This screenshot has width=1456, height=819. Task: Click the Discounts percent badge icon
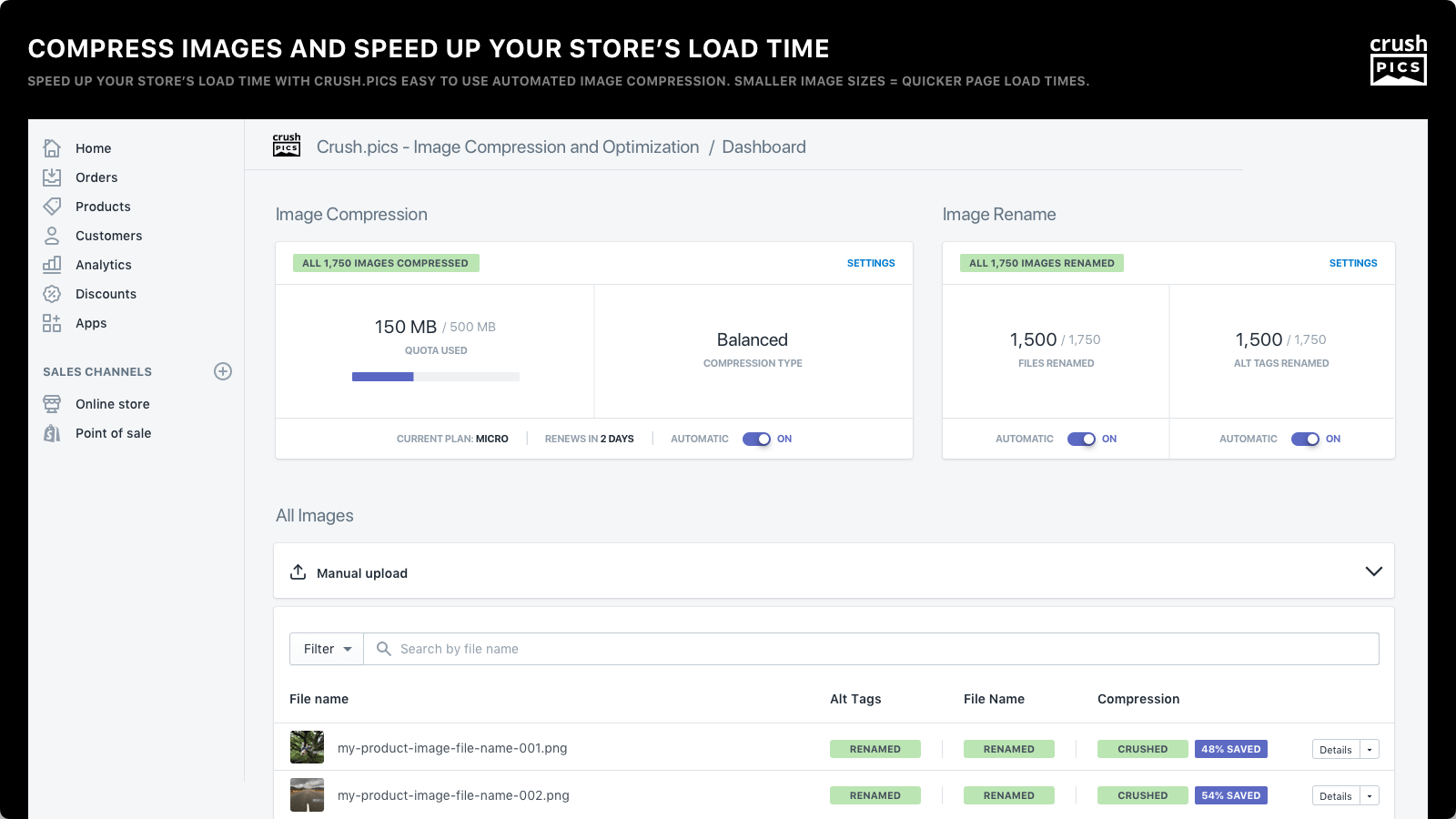(52, 294)
